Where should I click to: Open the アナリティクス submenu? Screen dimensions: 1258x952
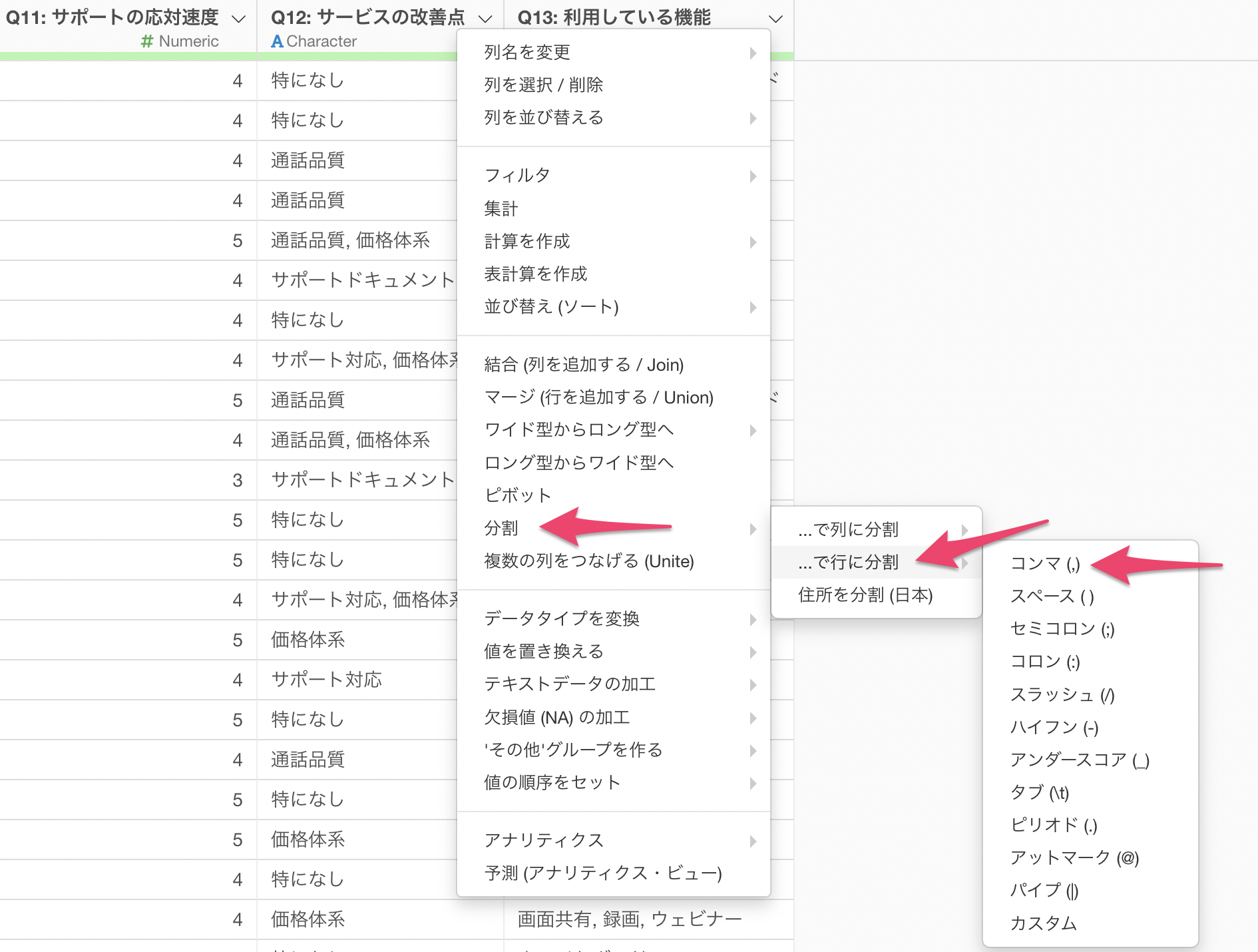tap(614, 840)
